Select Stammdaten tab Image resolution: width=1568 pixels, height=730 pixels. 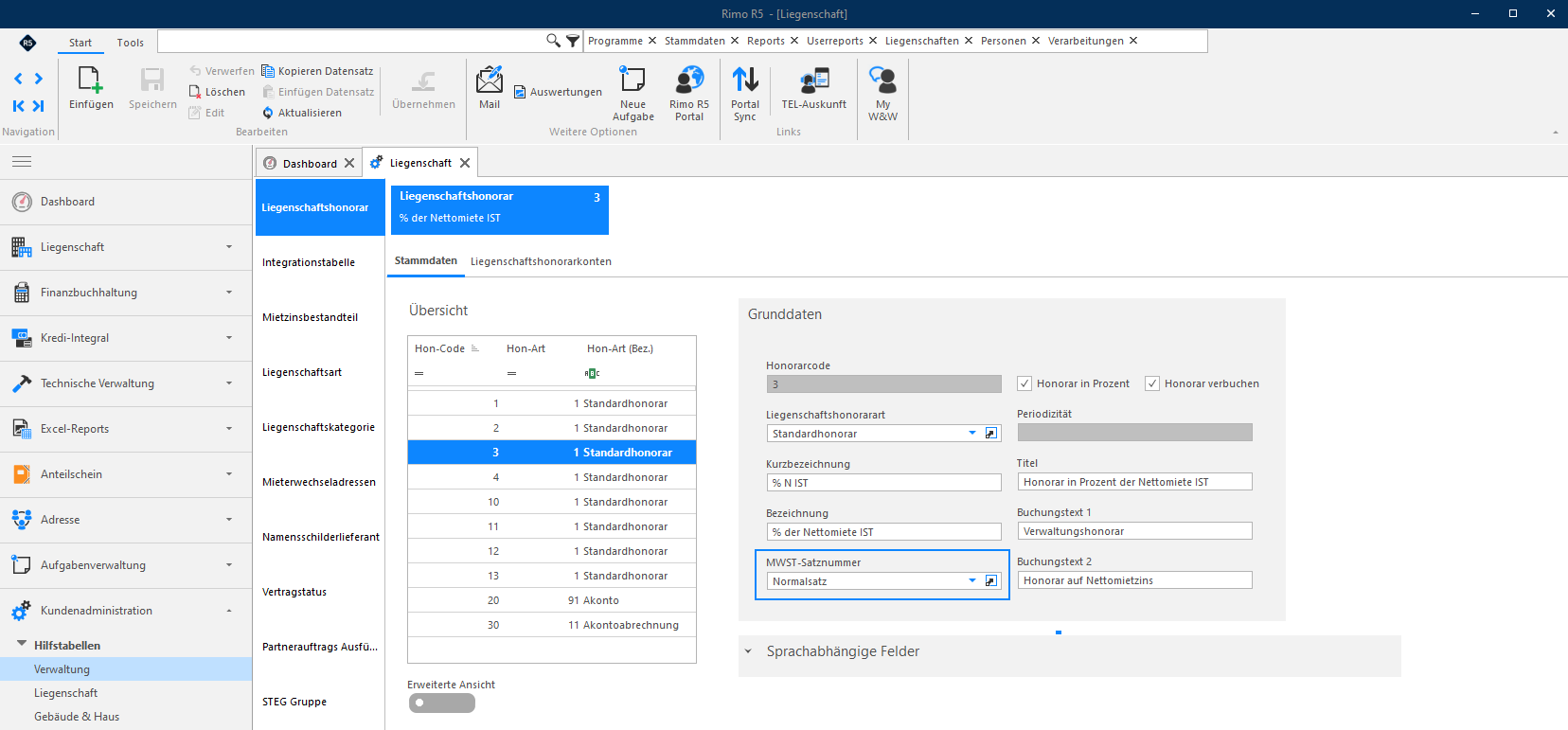426,260
